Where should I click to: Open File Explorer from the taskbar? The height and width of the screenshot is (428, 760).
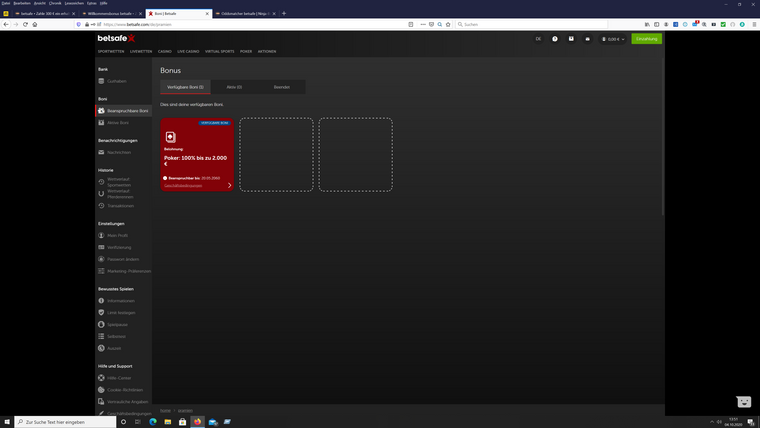168,422
